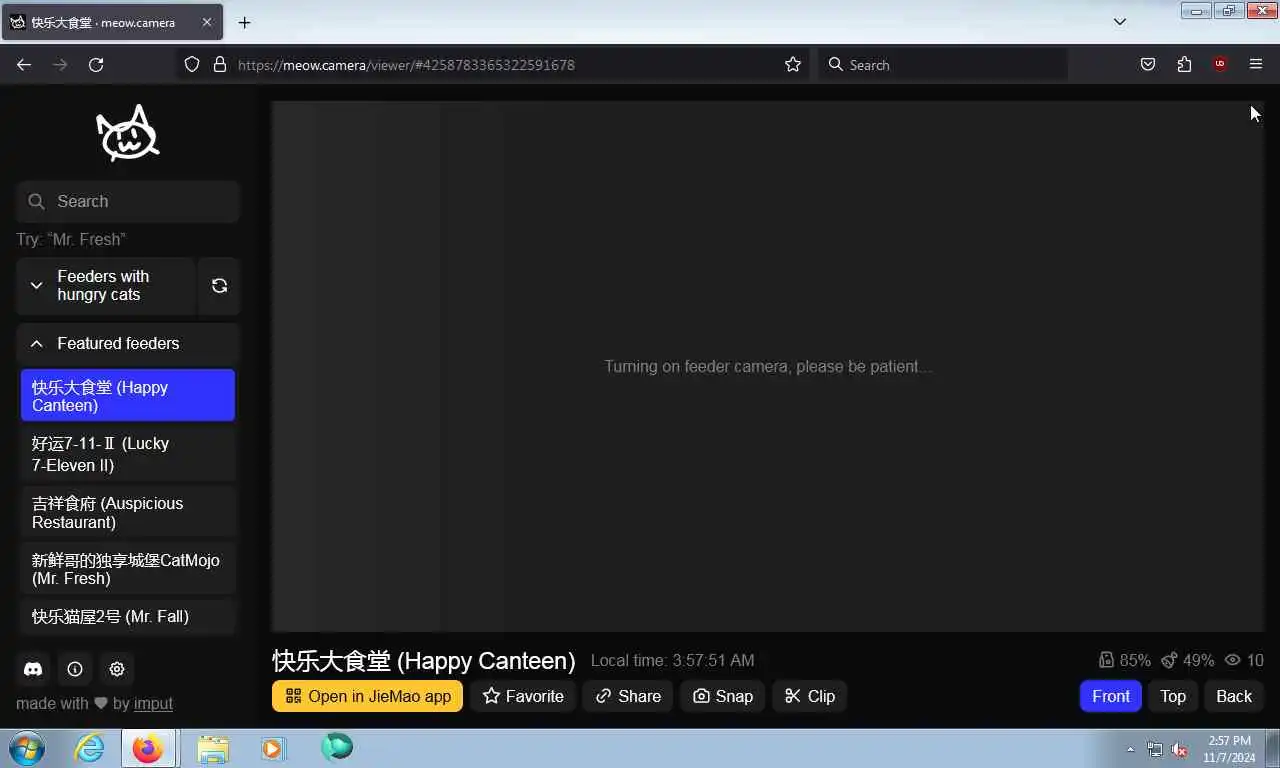Switch to the Top camera view
This screenshot has width=1280, height=768.
(1173, 696)
